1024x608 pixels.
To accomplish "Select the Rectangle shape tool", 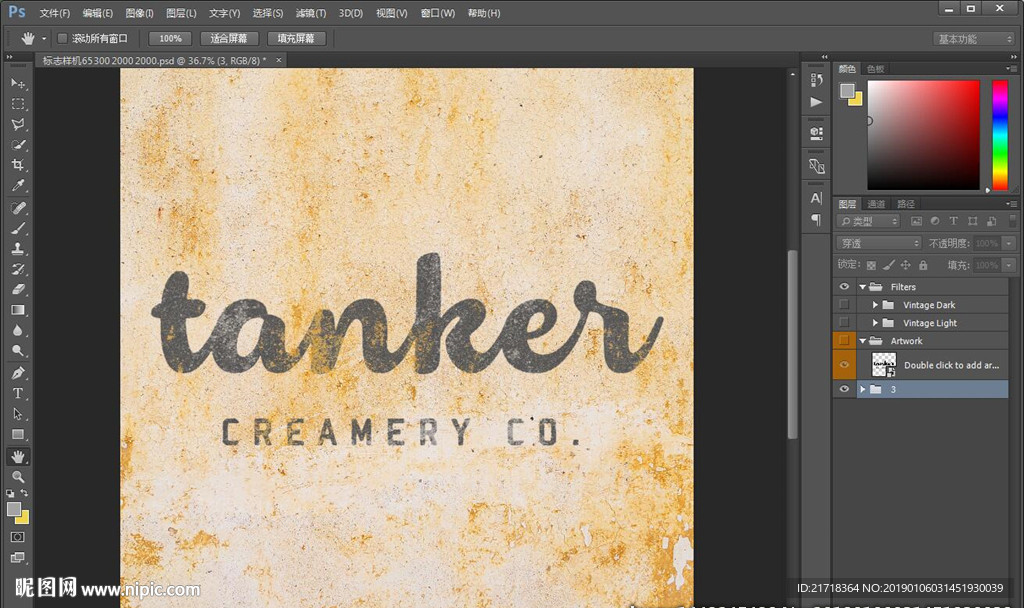I will pyautogui.click(x=18, y=434).
